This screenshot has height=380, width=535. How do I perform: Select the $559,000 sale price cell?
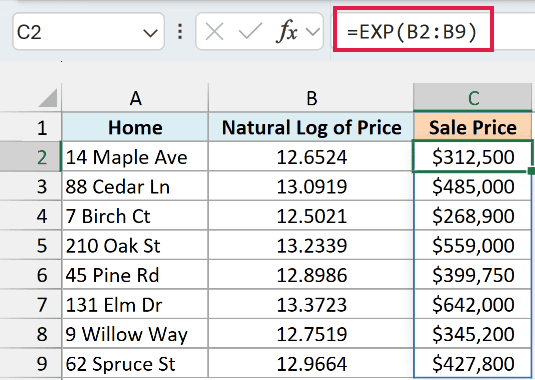pyautogui.click(x=473, y=246)
